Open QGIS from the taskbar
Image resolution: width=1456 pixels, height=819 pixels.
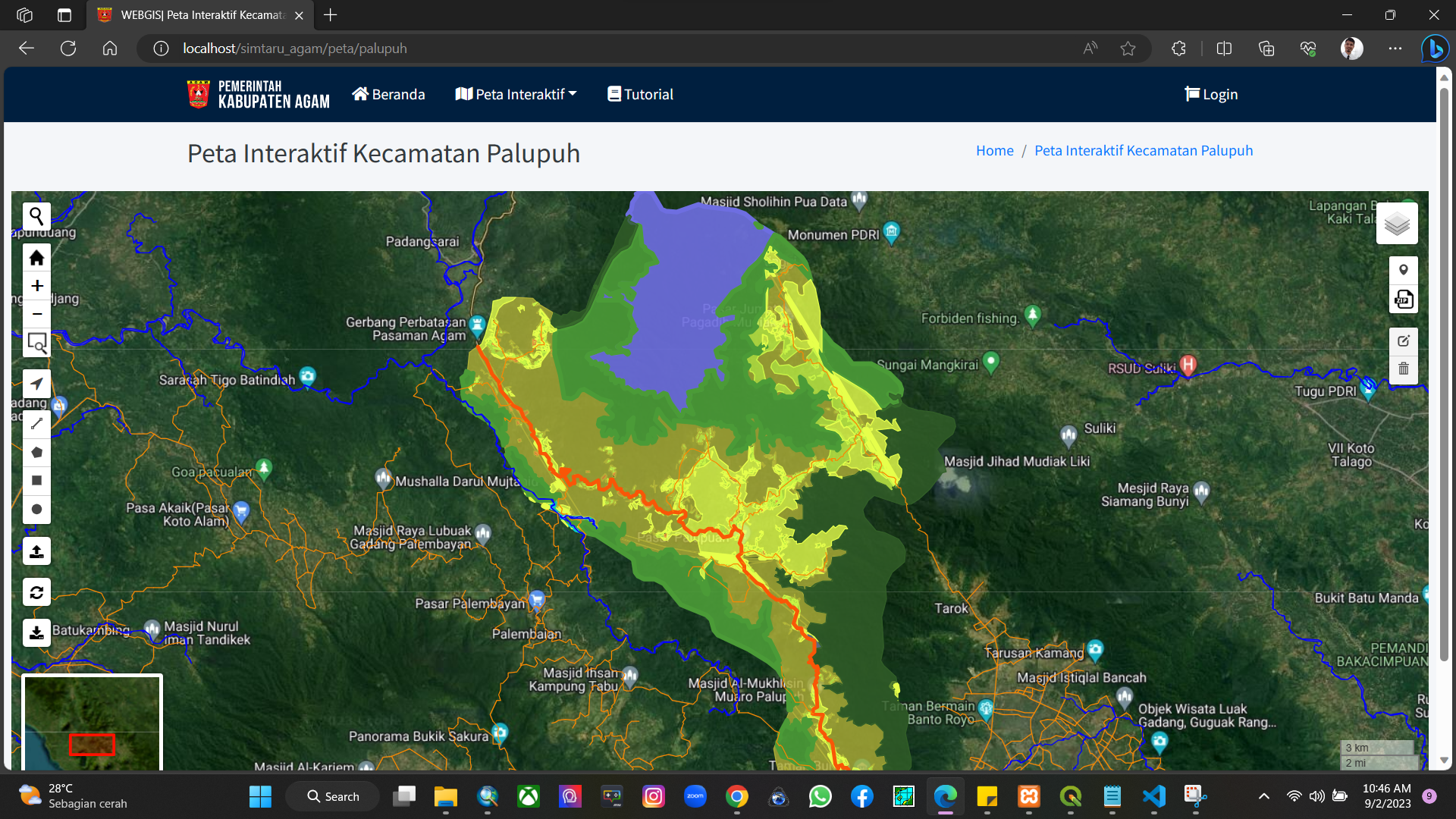coord(1070,796)
